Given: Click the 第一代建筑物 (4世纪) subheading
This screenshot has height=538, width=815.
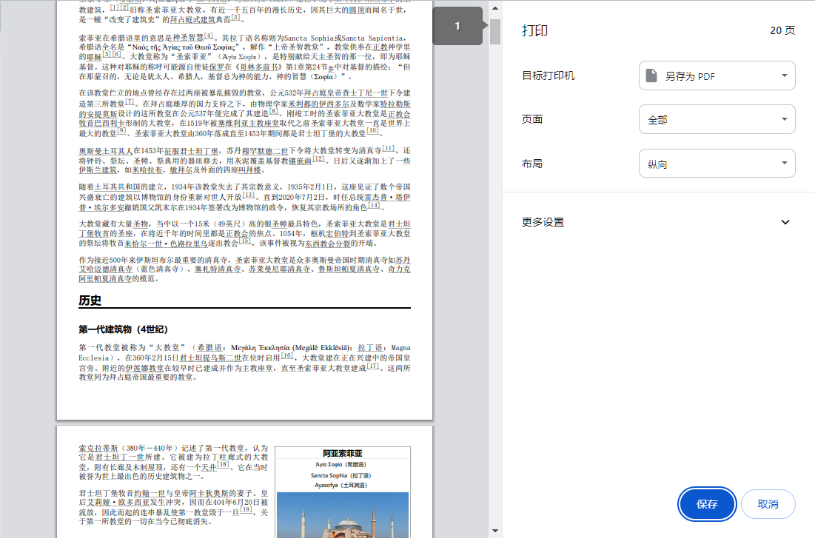Looking at the screenshot, I should (x=123, y=329).
